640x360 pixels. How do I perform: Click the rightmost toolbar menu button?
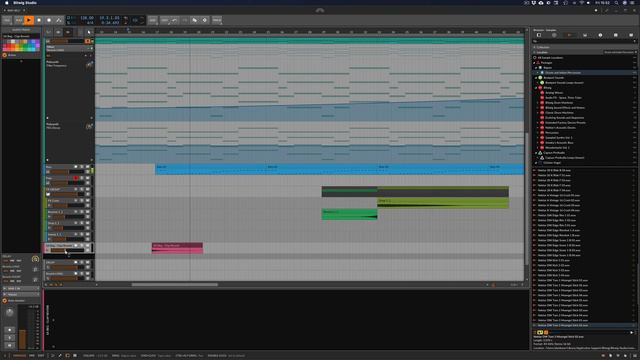[x=217, y=20]
